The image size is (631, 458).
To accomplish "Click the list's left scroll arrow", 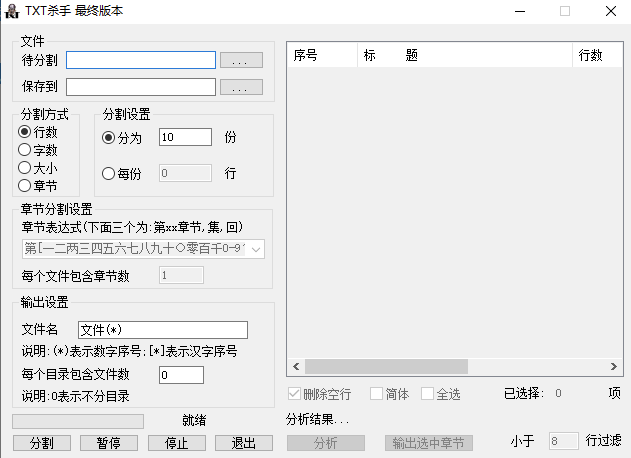I will point(296,366).
